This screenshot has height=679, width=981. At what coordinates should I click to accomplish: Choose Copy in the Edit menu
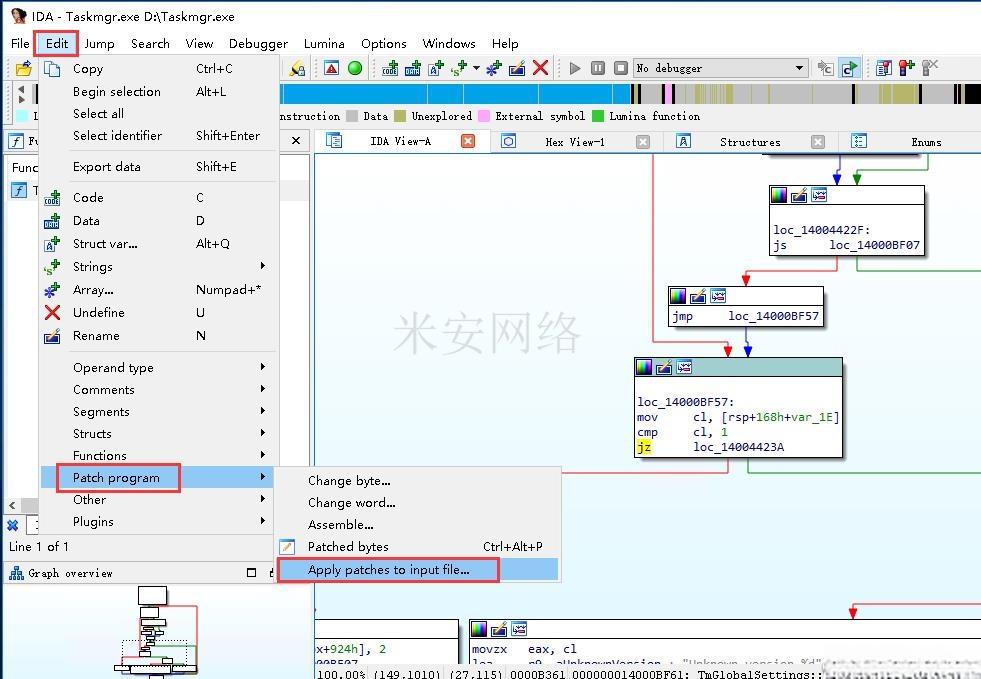tap(160, 69)
